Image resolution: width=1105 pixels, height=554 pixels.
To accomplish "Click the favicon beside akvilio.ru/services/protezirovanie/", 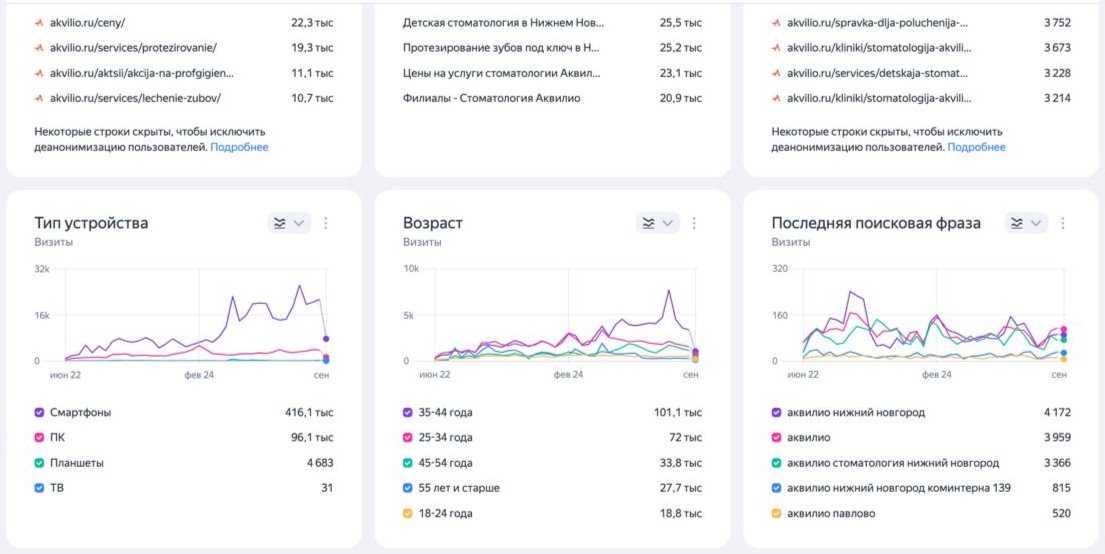I will (x=39, y=47).
